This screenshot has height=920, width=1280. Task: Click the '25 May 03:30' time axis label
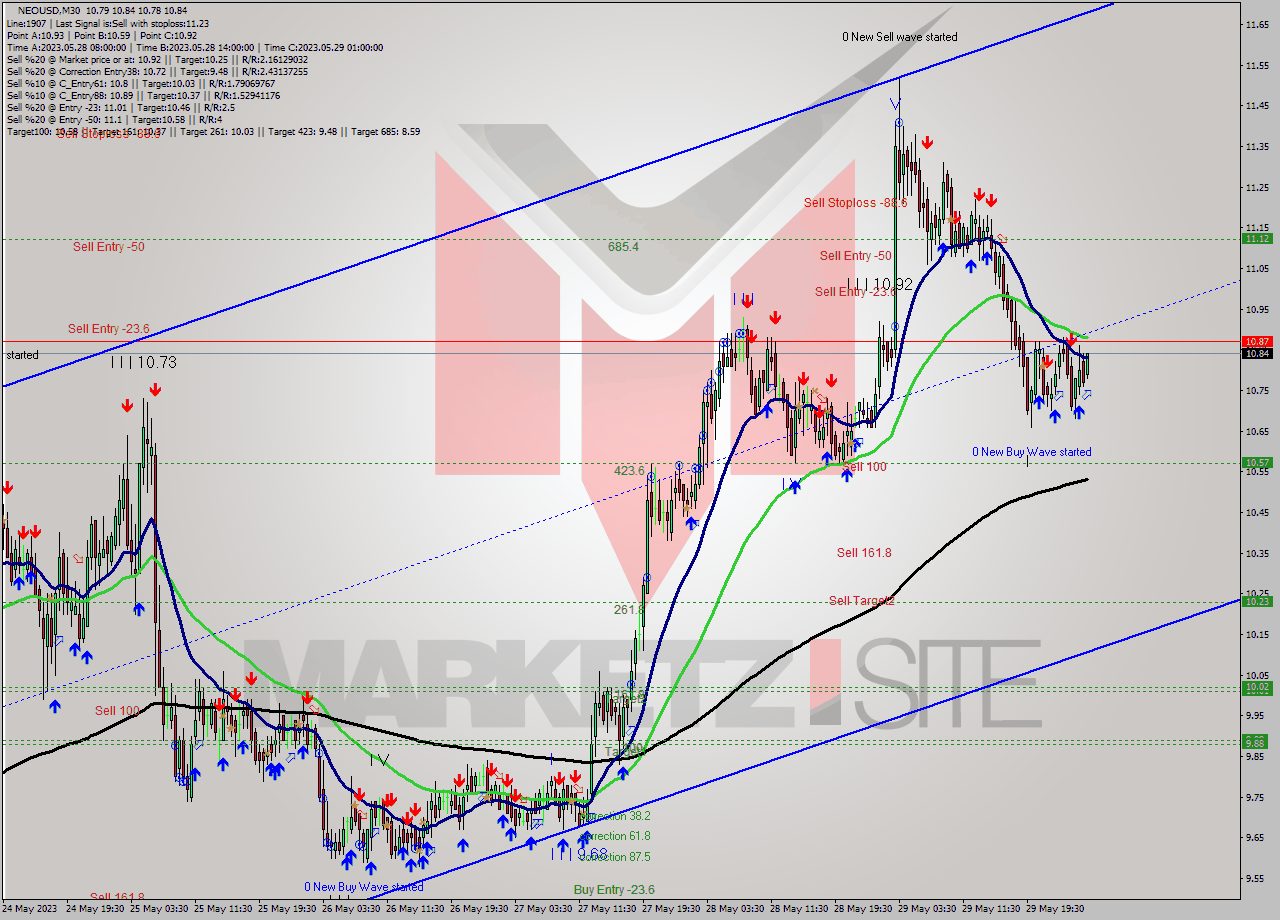point(160,909)
